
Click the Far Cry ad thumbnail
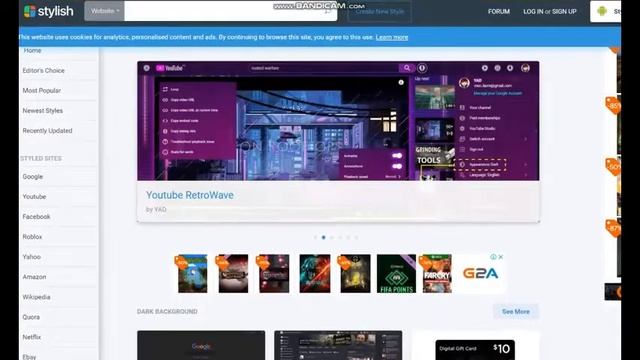pyautogui.click(x=437, y=273)
